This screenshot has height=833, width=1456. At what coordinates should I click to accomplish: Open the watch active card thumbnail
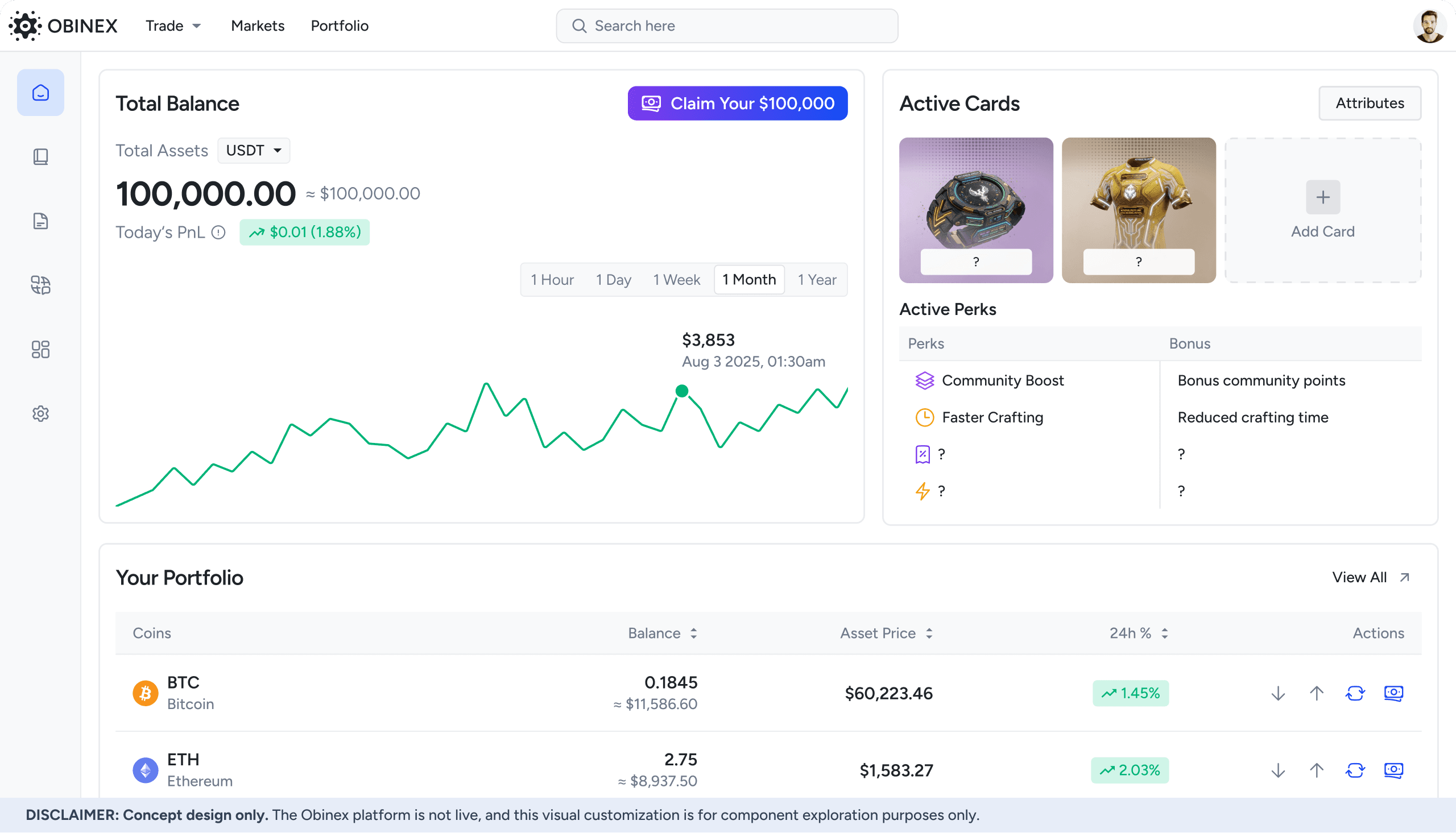click(976, 210)
